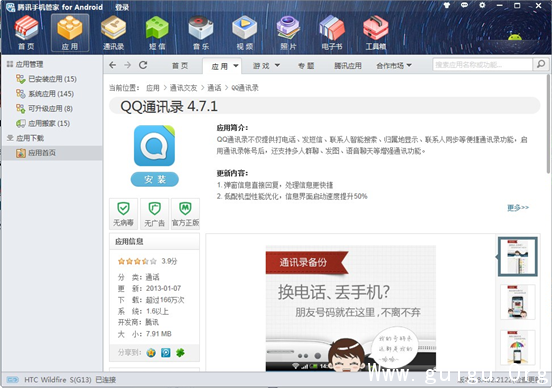Open the 首页 home icon in top toolbar
The width and height of the screenshot is (552, 389).
pos(26,33)
